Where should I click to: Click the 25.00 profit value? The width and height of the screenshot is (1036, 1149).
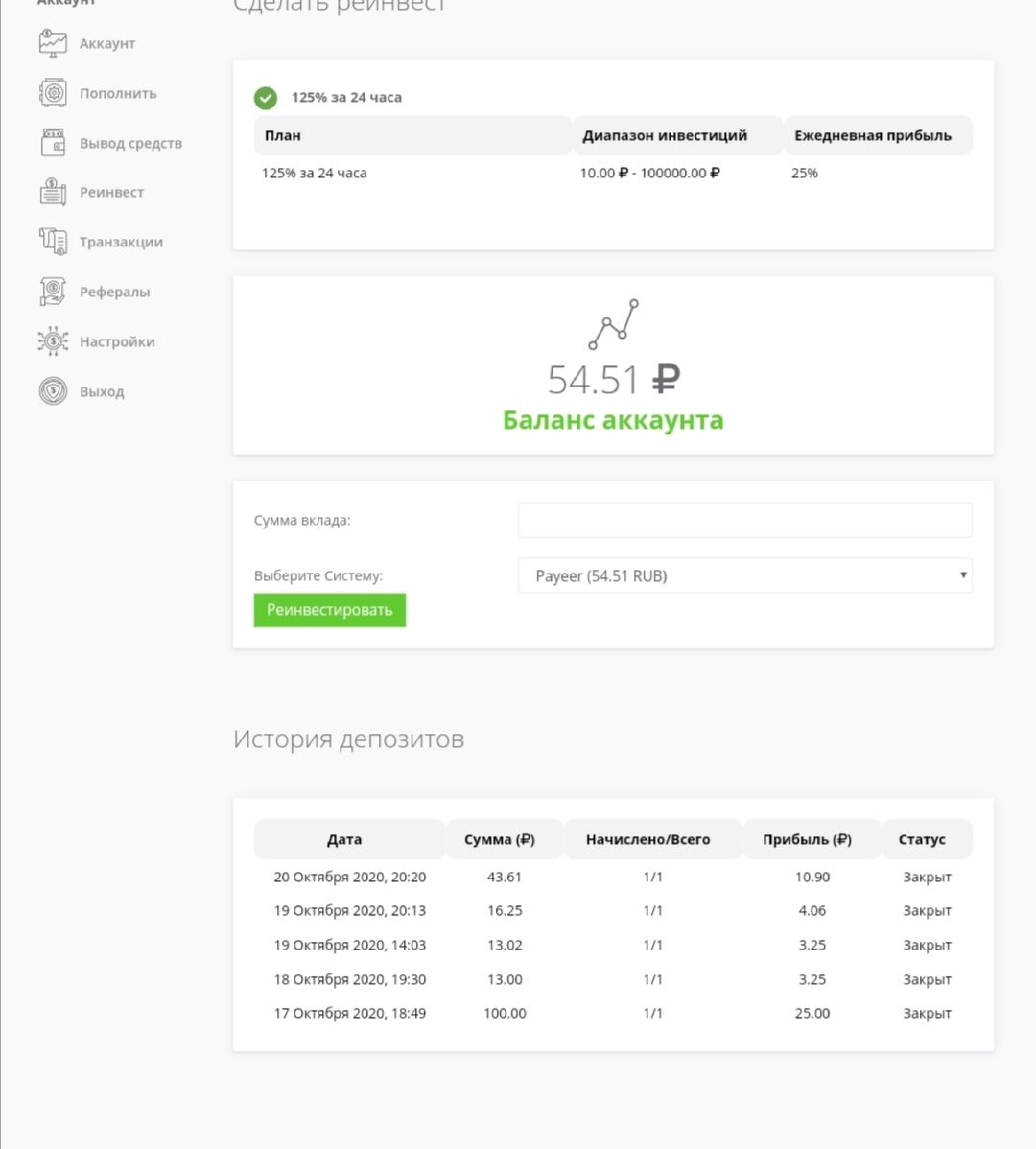(x=812, y=1014)
